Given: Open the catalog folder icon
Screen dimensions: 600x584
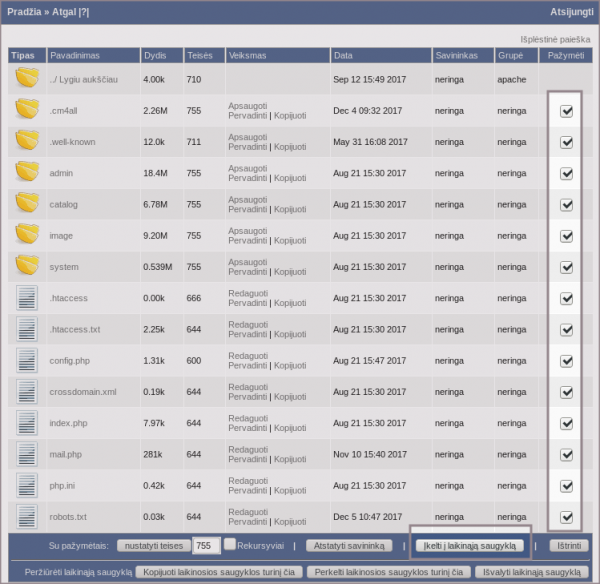Looking at the screenshot, I should point(27,202).
